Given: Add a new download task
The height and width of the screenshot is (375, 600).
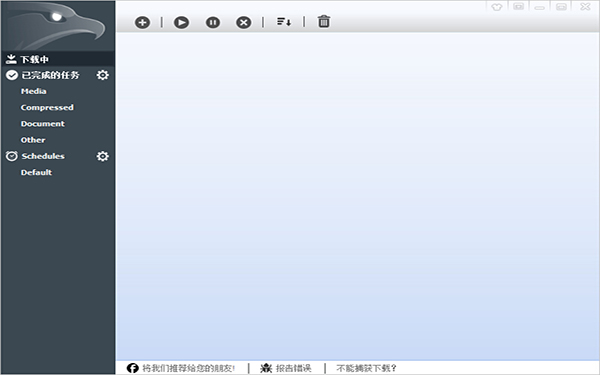Looking at the screenshot, I should [x=142, y=22].
